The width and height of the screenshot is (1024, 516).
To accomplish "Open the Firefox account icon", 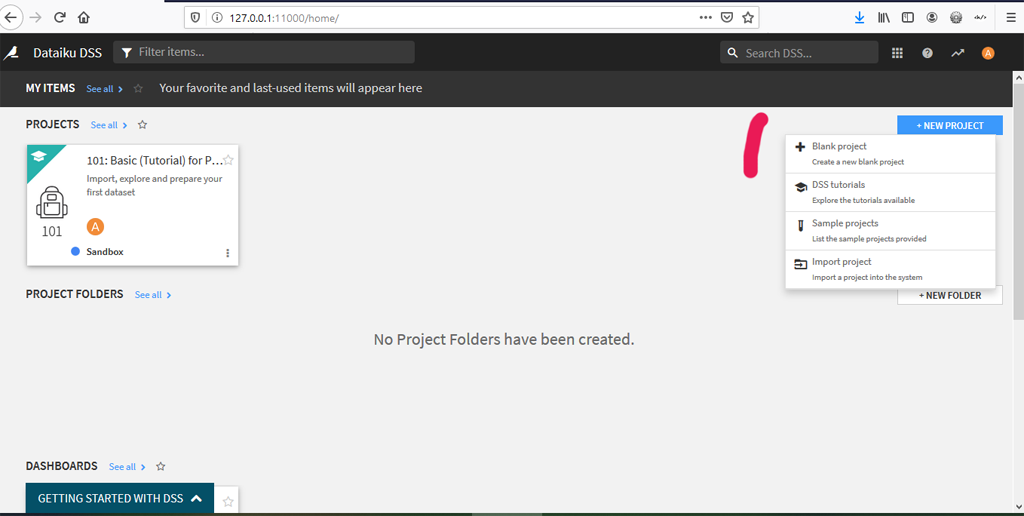I will click(x=932, y=18).
